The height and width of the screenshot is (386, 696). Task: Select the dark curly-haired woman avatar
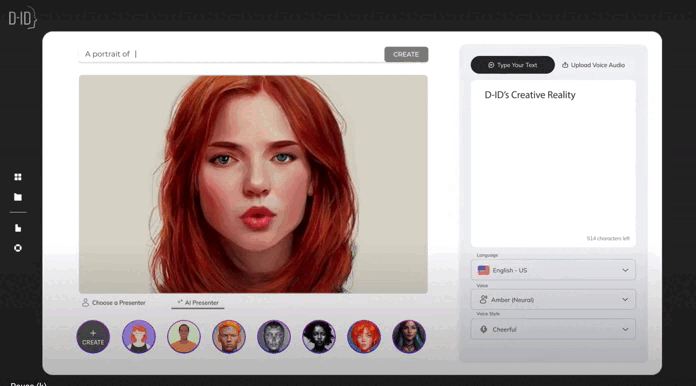coord(319,337)
